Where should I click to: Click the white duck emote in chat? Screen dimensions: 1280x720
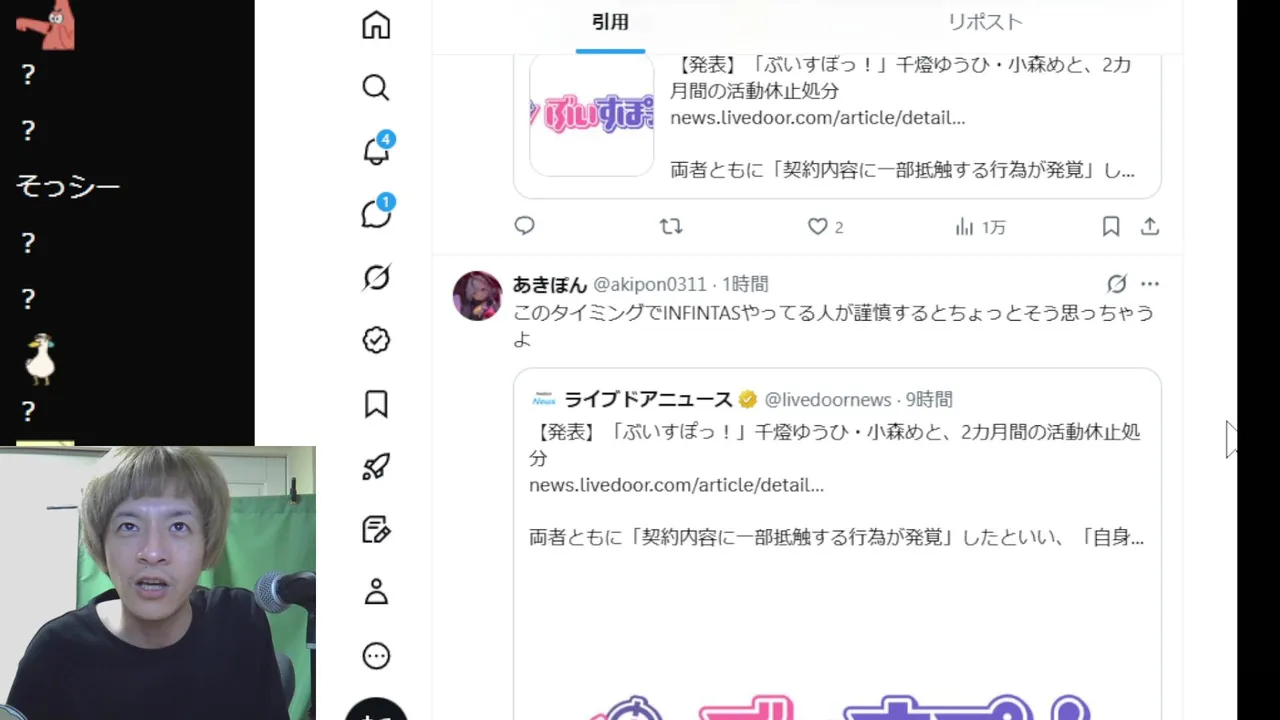point(40,359)
